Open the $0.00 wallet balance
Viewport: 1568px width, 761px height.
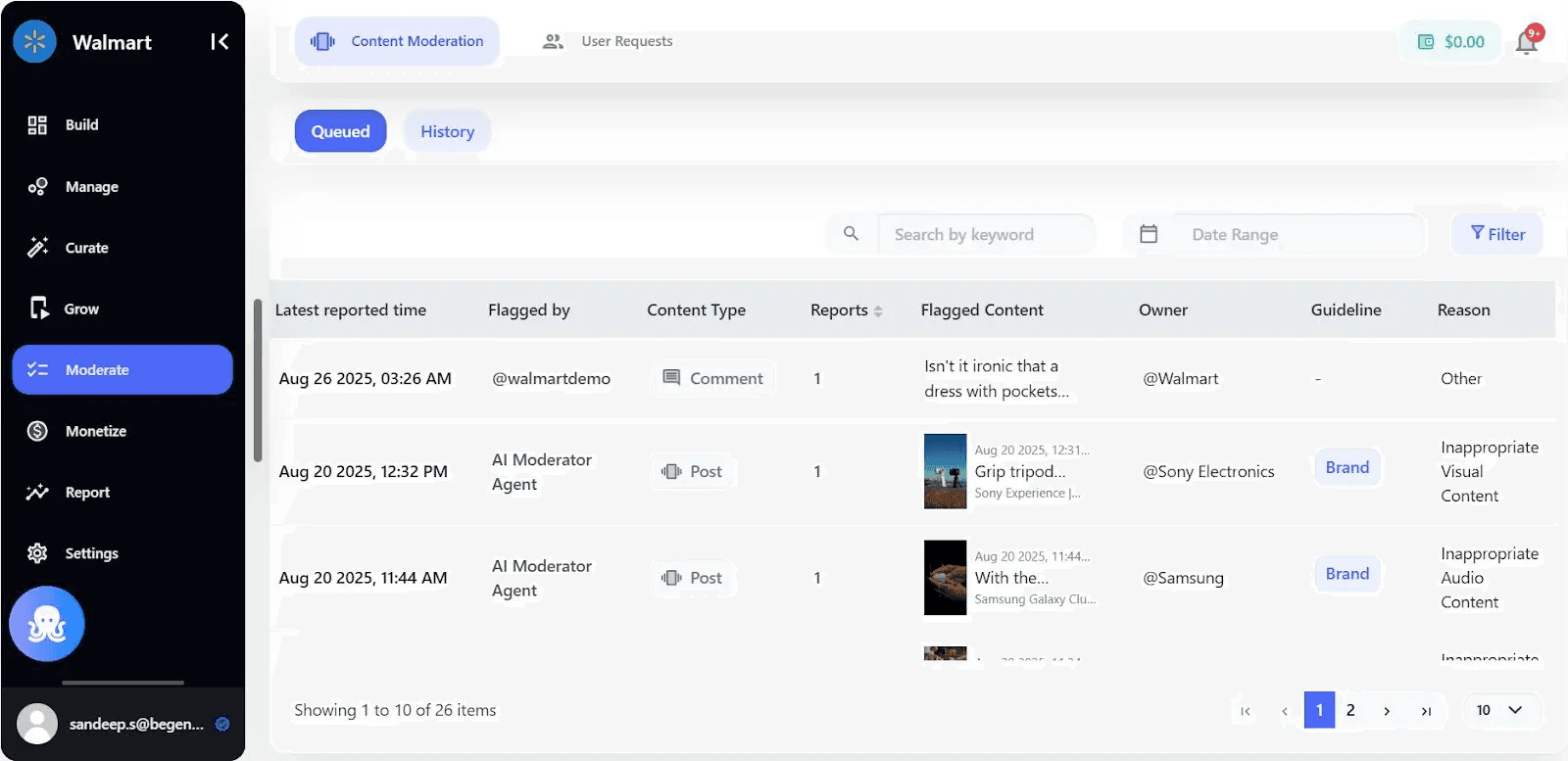[x=1450, y=42]
